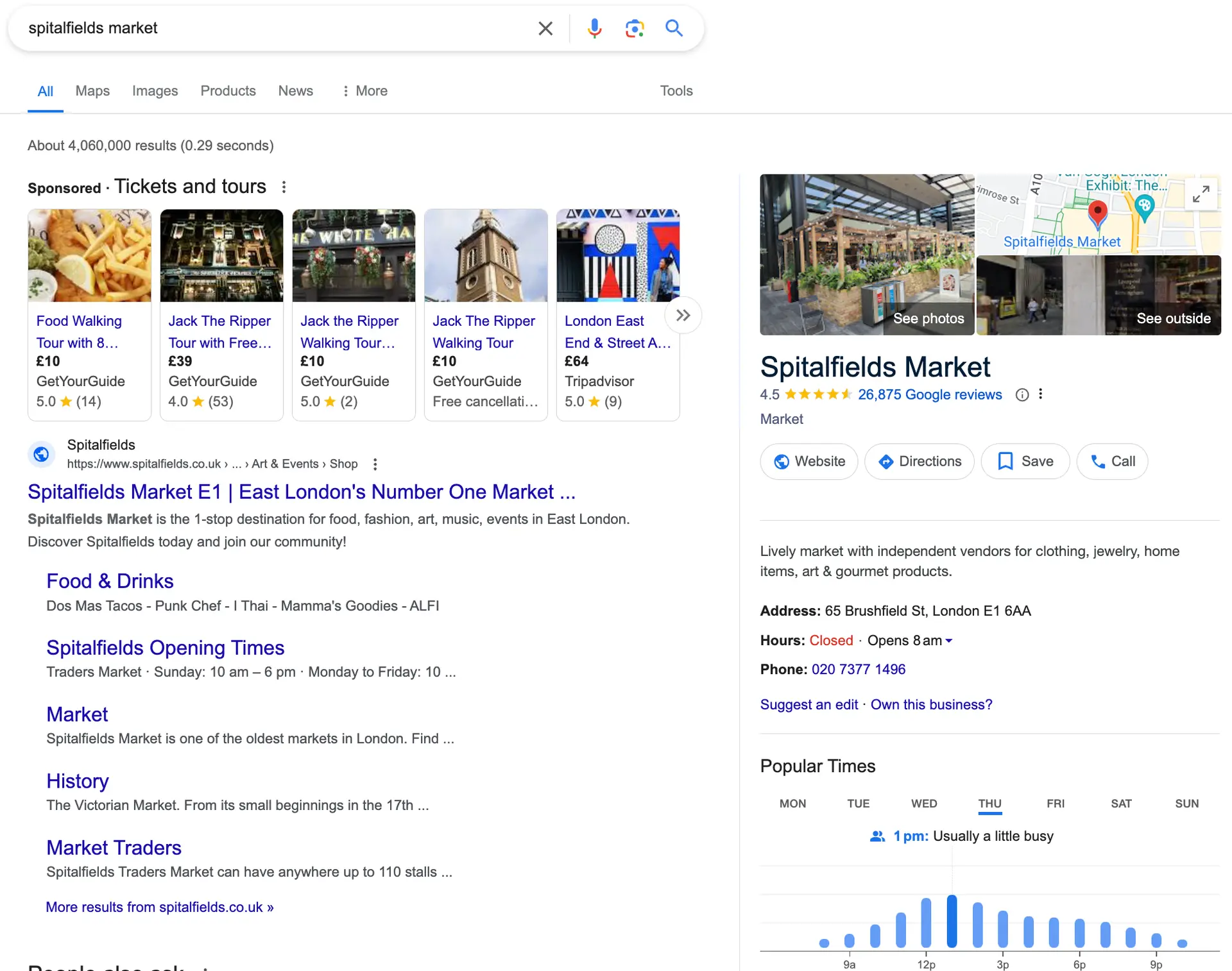Open Tools options under search bar
1232x971 pixels.
pyautogui.click(x=676, y=91)
